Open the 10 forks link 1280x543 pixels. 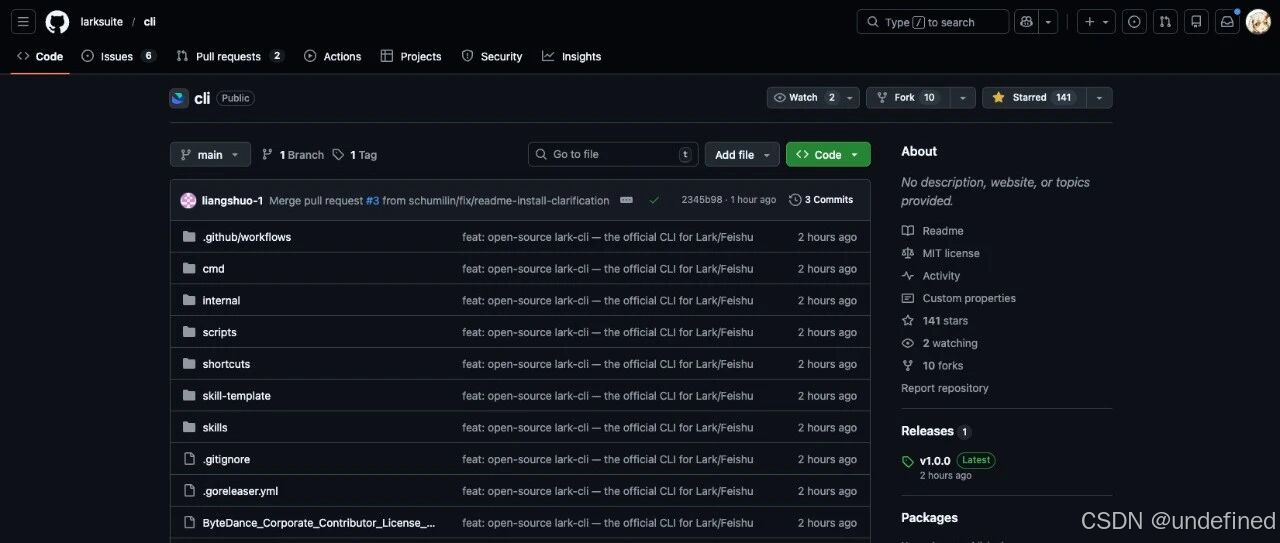click(933, 366)
